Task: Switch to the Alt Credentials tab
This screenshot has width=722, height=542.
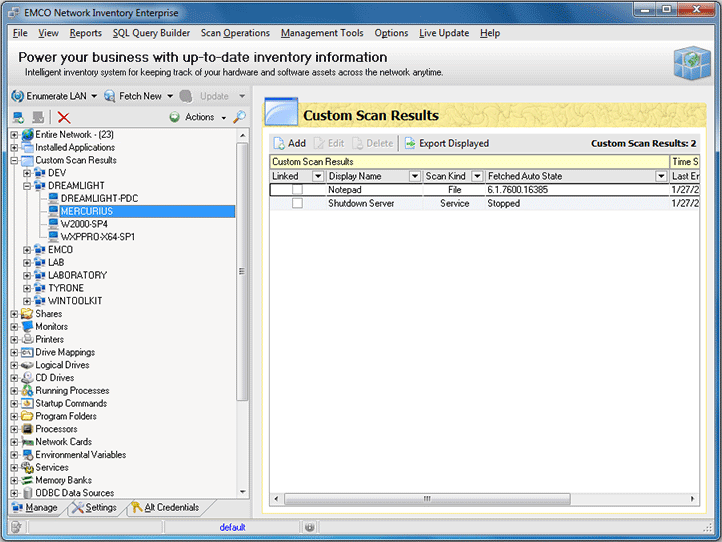Action: [170, 508]
